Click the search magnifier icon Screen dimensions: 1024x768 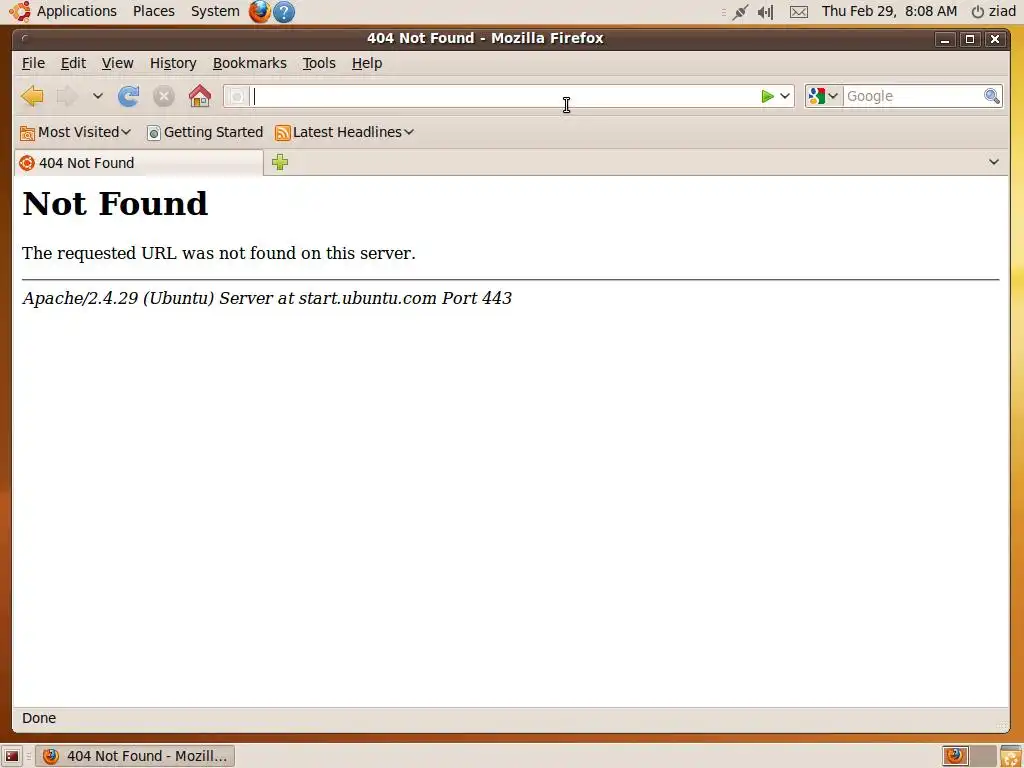point(991,96)
